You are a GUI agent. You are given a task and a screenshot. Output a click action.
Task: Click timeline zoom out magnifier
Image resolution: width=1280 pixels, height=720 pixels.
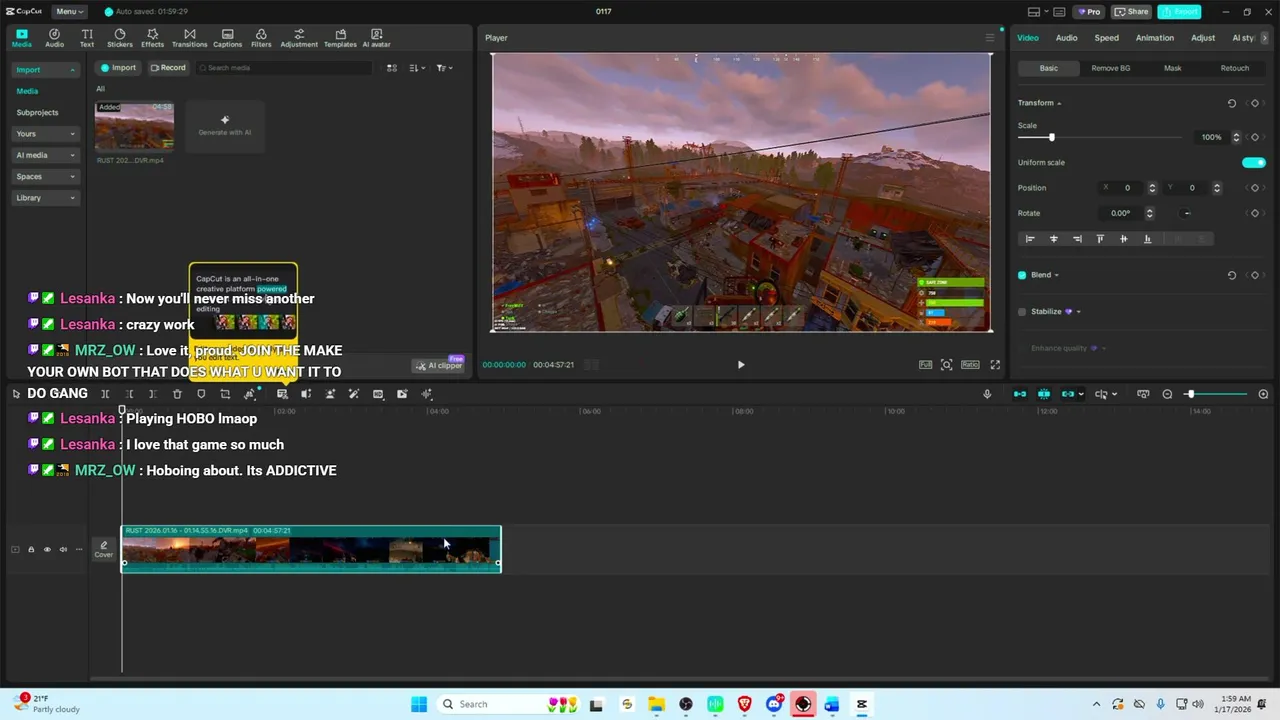pyautogui.click(x=1167, y=394)
